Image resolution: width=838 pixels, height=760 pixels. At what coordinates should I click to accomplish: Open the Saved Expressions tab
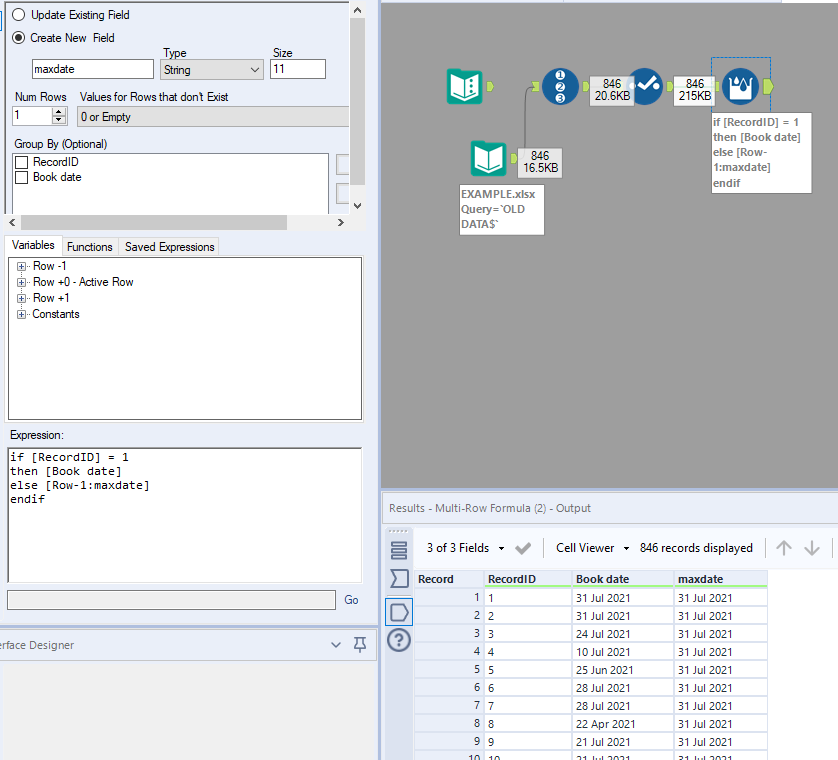[x=167, y=246]
